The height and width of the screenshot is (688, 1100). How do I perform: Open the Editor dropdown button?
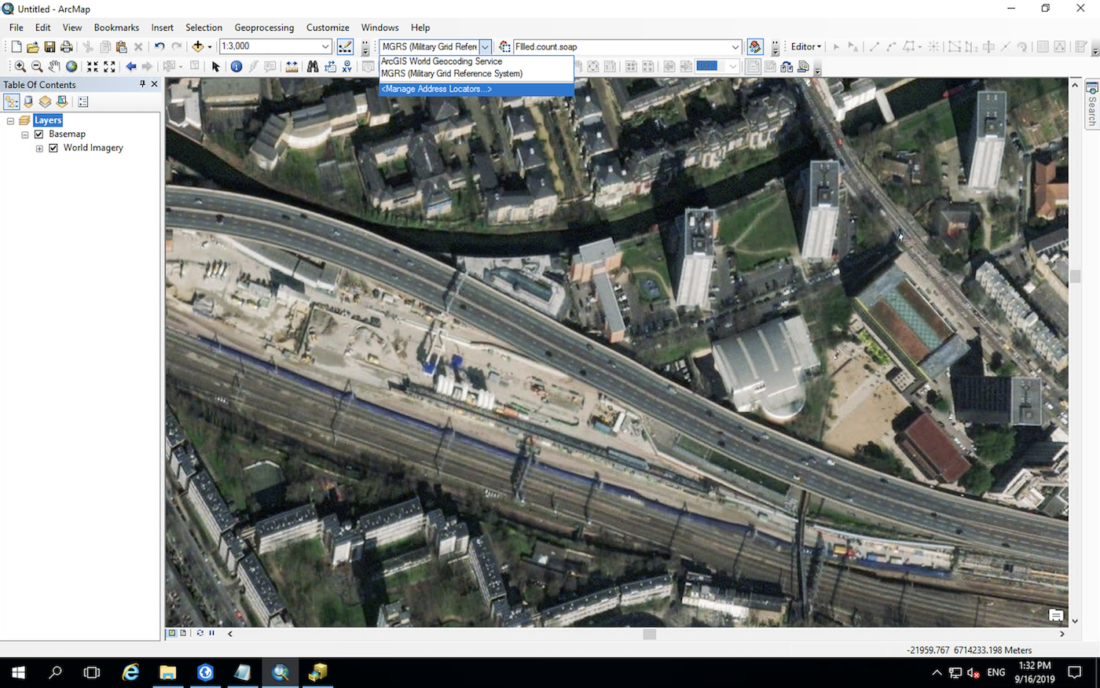pos(805,47)
